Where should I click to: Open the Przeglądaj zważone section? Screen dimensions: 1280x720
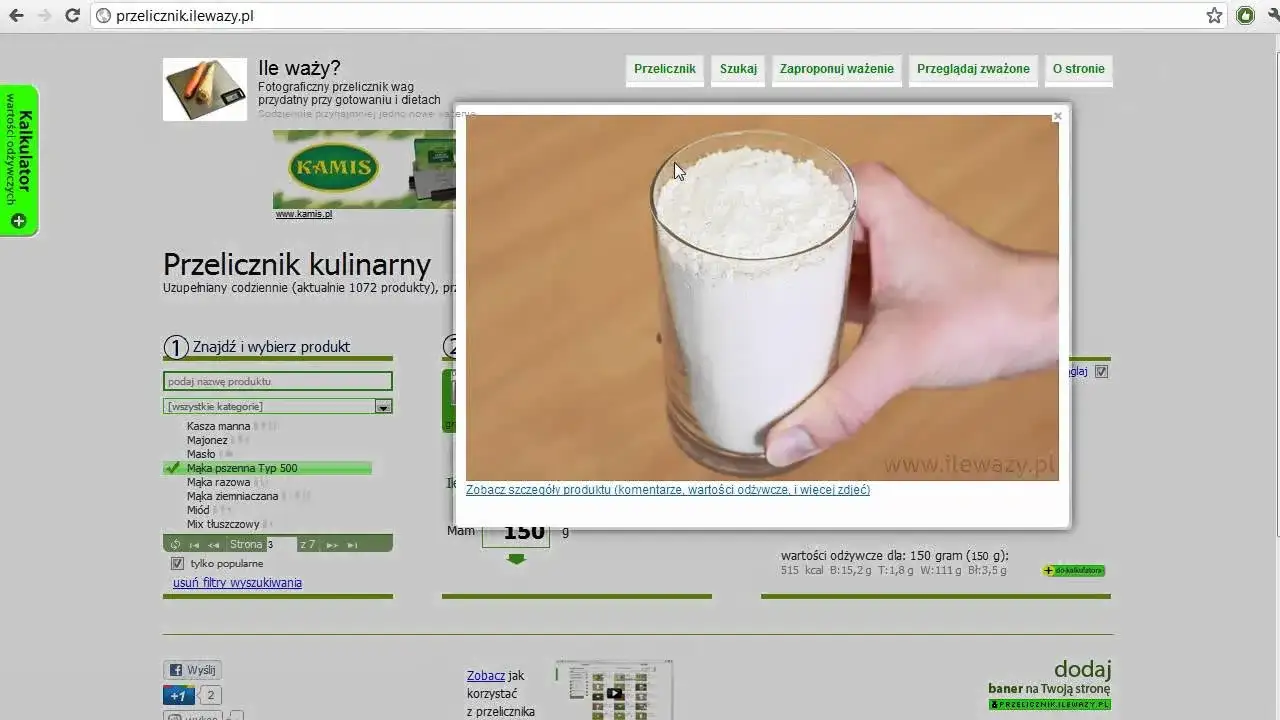point(972,69)
